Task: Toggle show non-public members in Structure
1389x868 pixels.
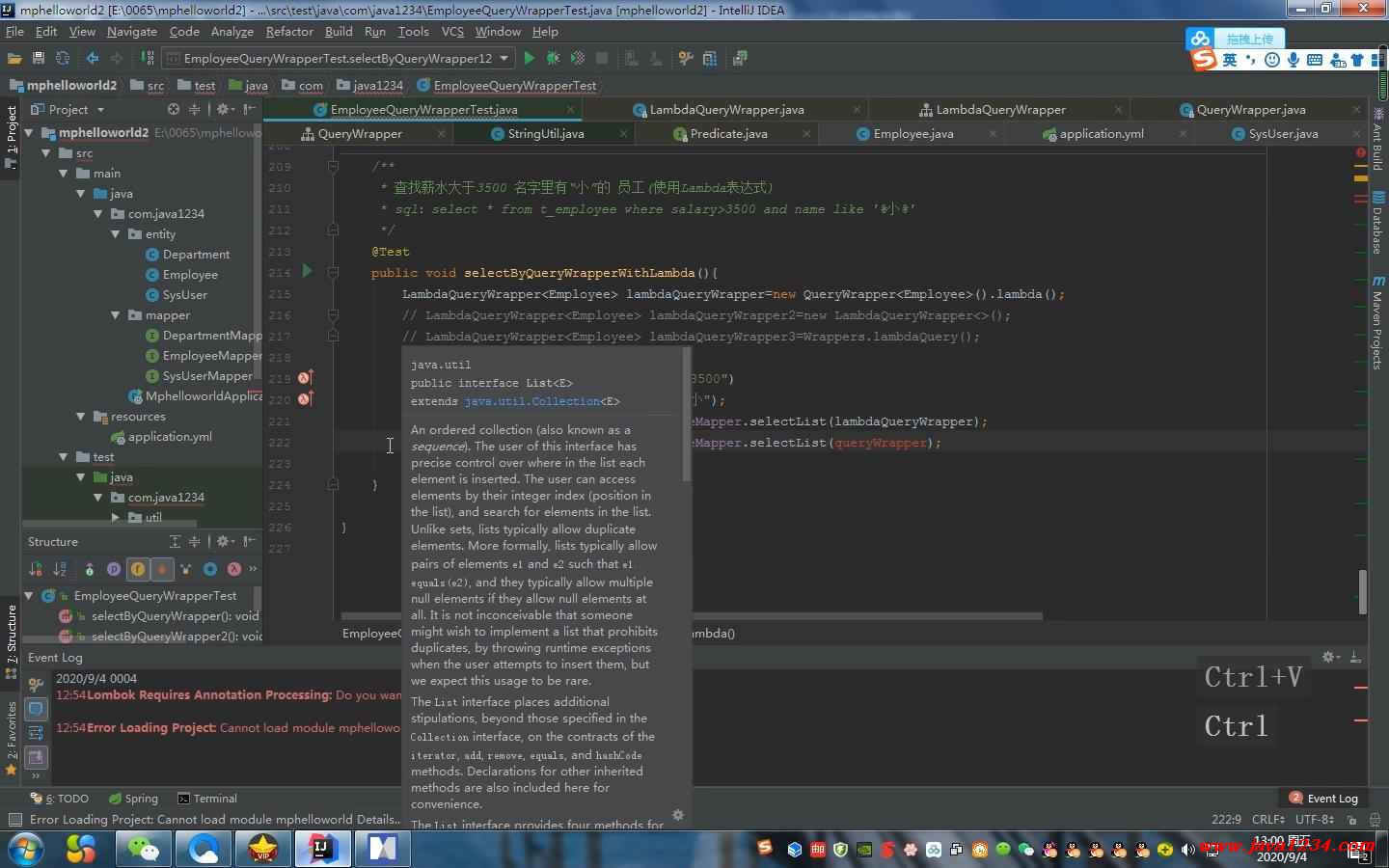Action: tap(162, 569)
